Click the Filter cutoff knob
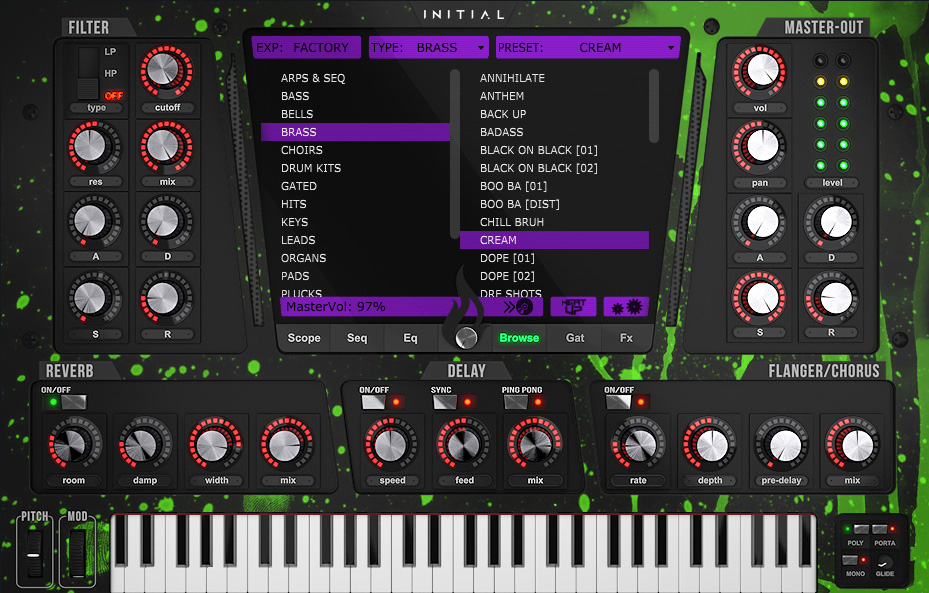 click(x=166, y=72)
